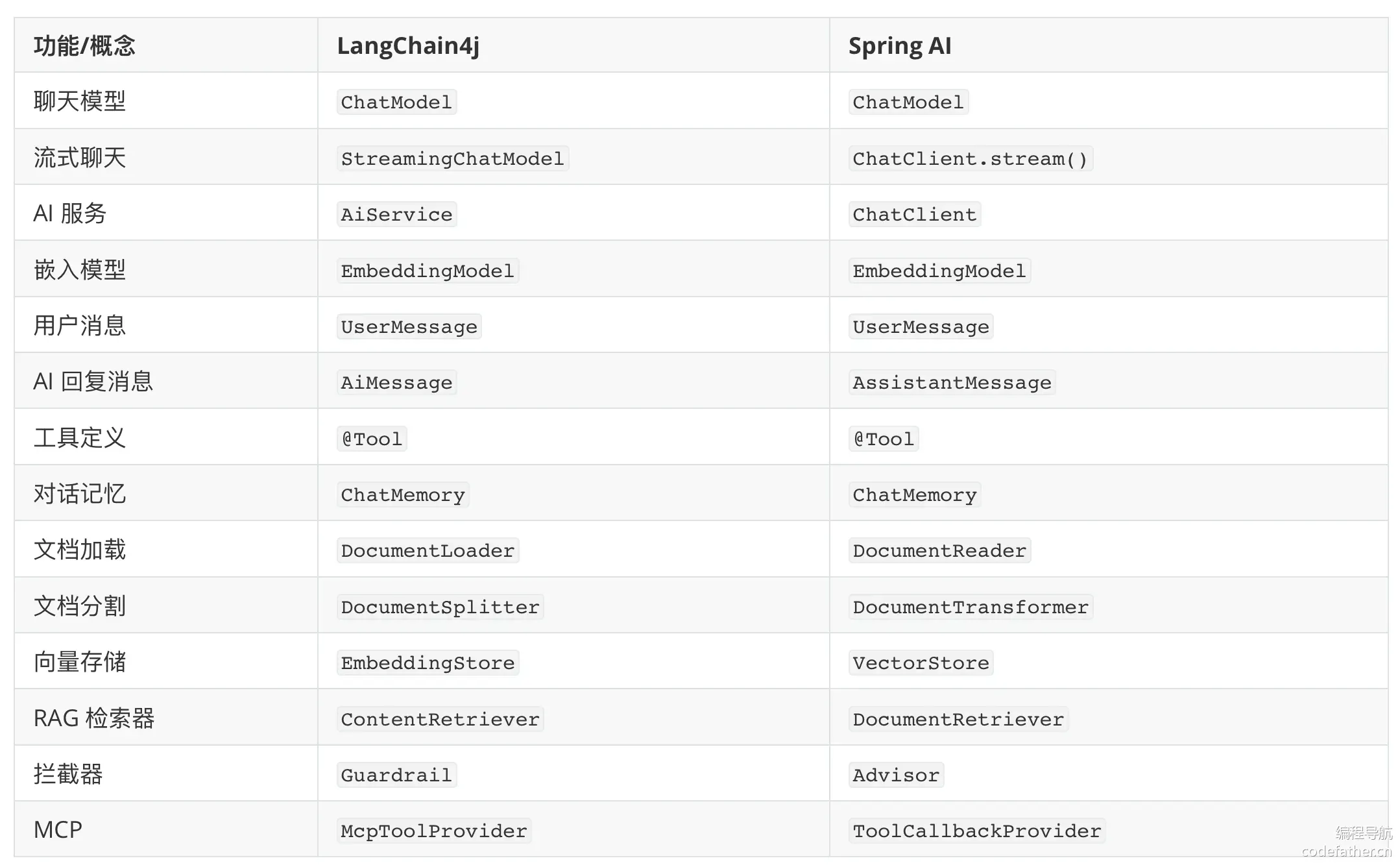Select the AiService code label
Viewport: 1400px width, 867px height.
397,214
